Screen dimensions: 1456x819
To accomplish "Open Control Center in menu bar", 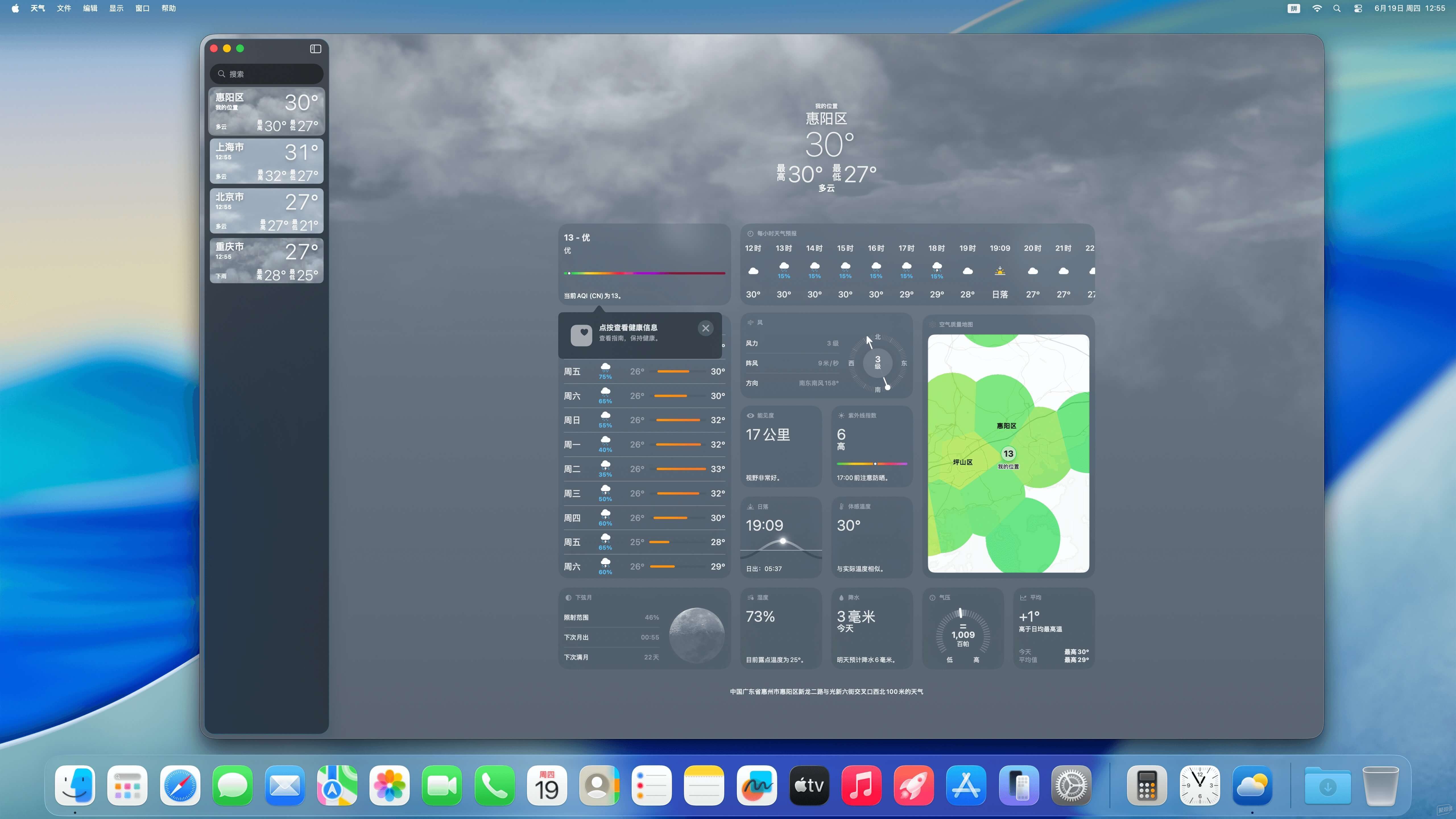I will point(1358,8).
